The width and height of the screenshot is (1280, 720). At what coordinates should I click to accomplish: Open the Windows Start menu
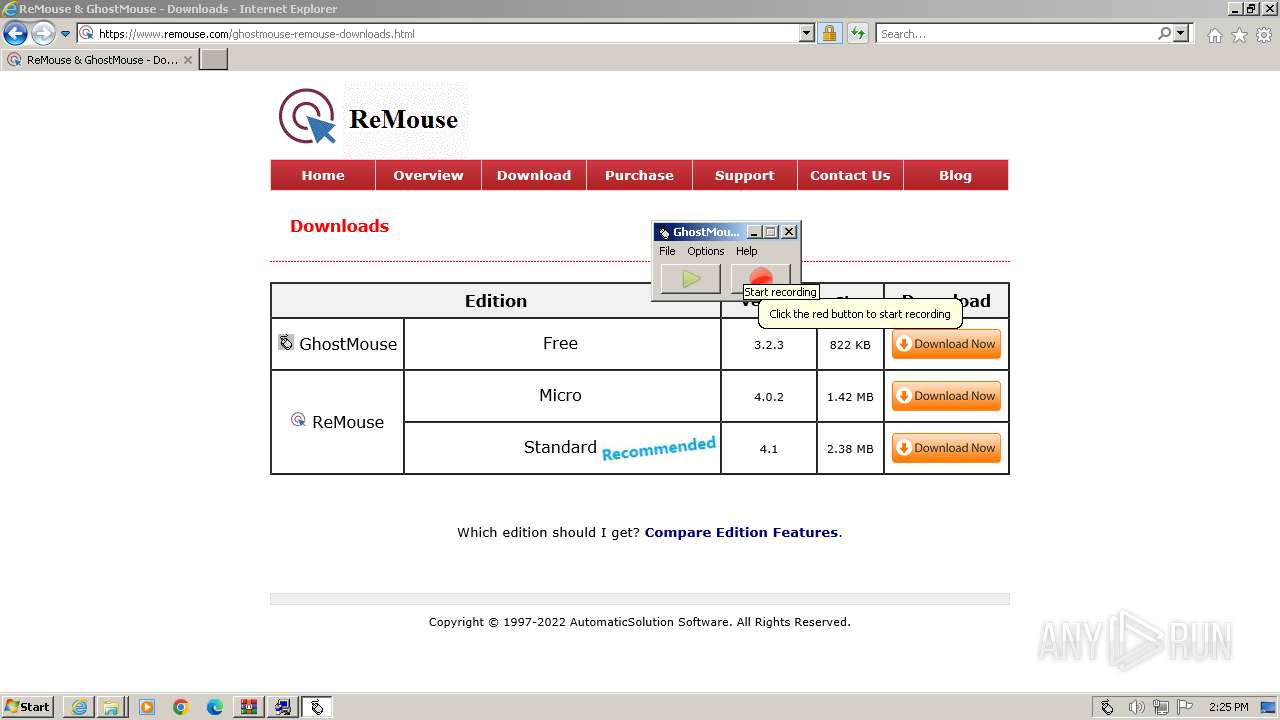click(28, 707)
